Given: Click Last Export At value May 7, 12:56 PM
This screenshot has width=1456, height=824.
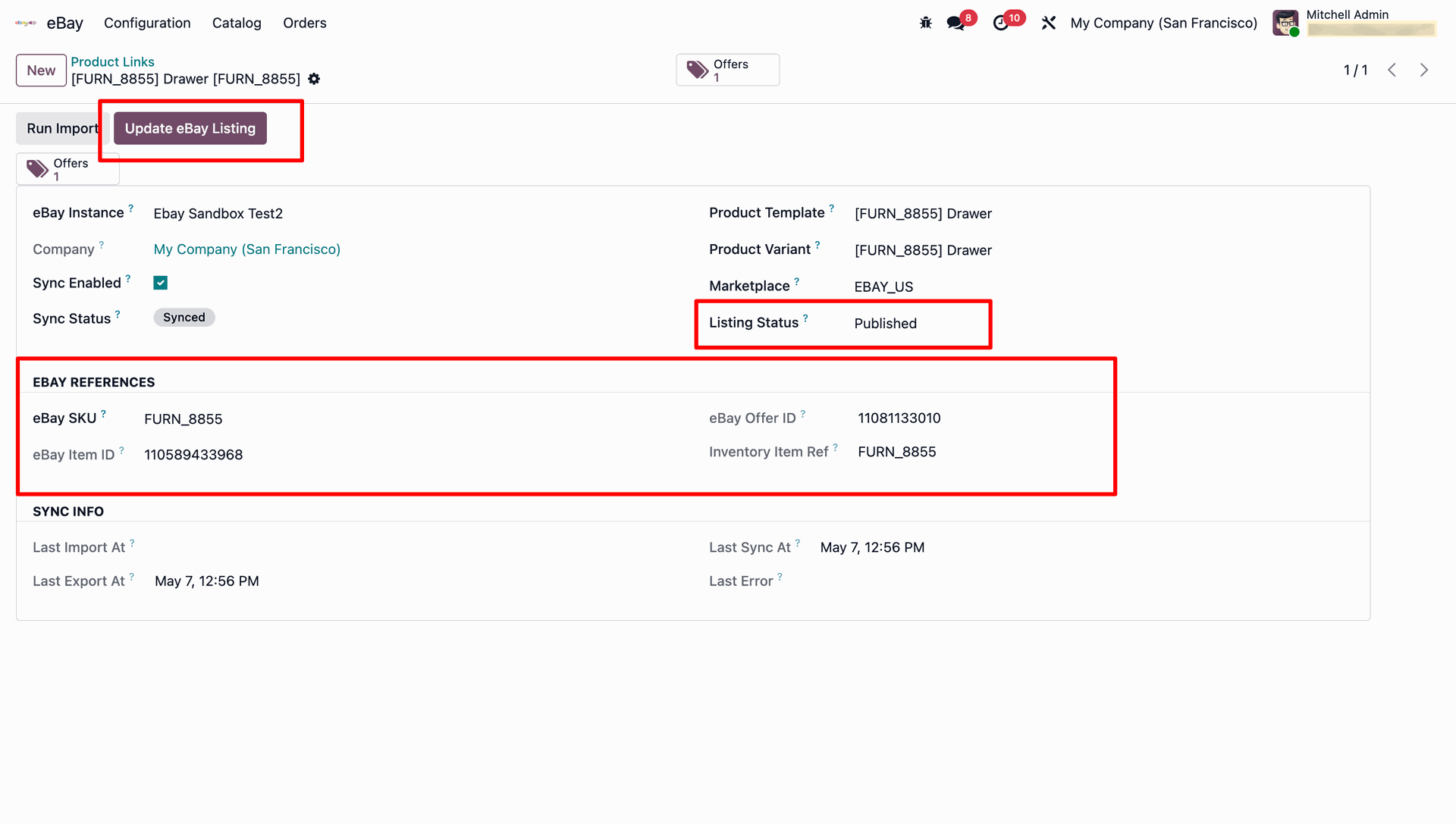Looking at the screenshot, I should point(207,581).
